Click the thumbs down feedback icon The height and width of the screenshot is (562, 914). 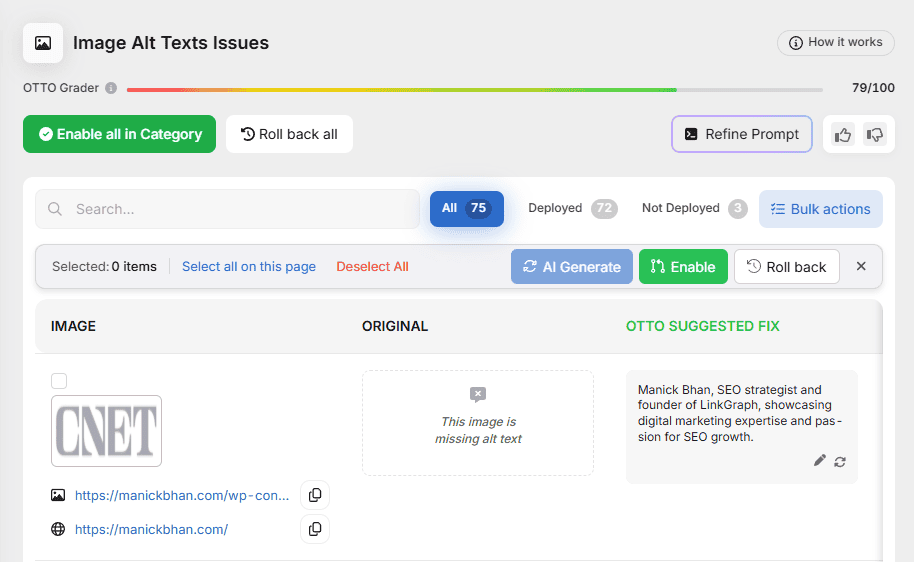pyautogui.click(x=875, y=134)
